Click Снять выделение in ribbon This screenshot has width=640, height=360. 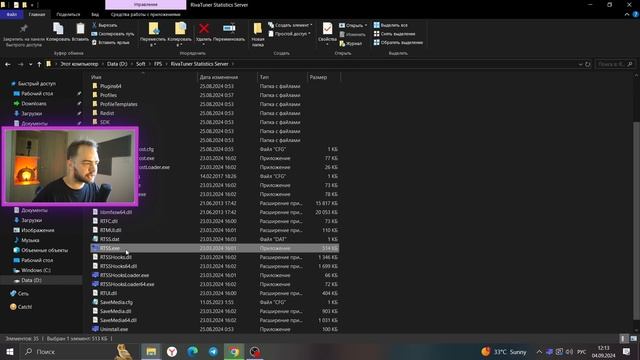pyautogui.click(x=394, y=34)
